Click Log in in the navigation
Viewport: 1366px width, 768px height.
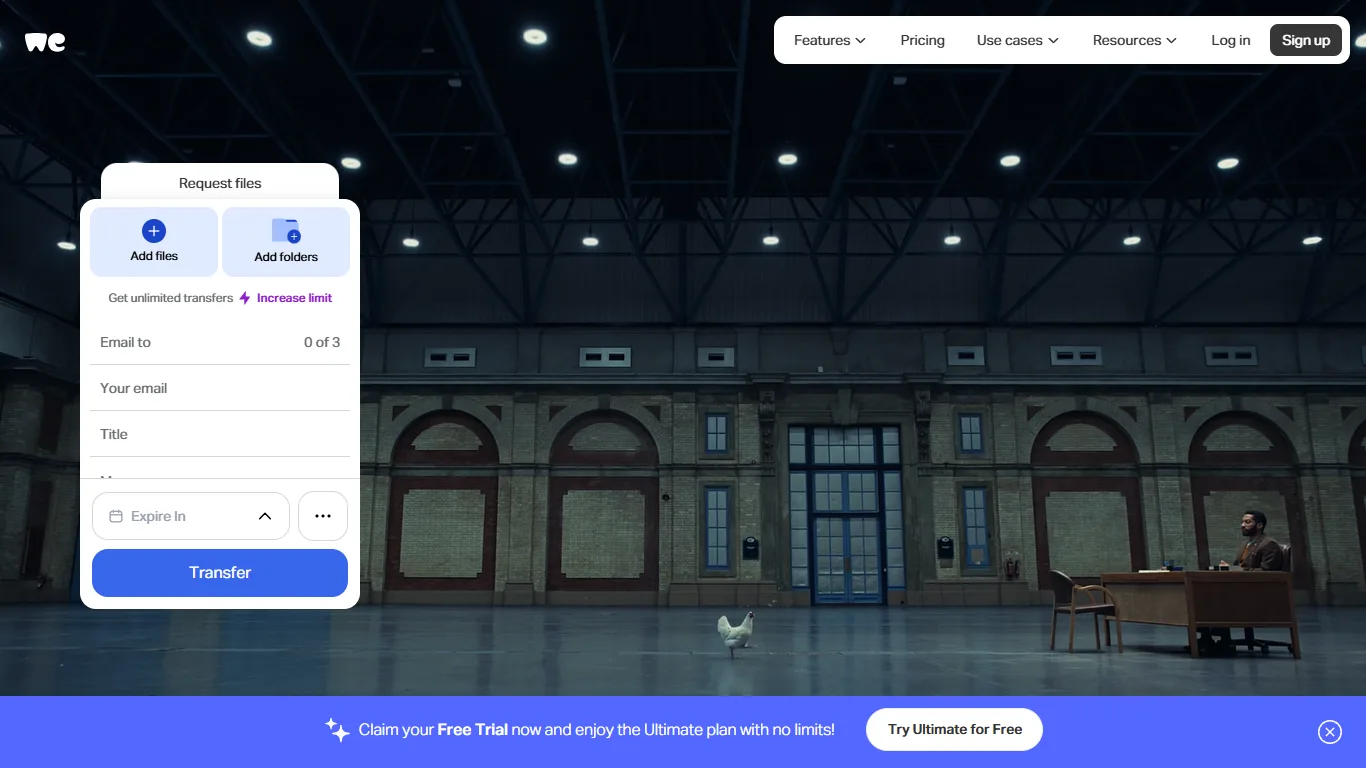[1230, 40]
